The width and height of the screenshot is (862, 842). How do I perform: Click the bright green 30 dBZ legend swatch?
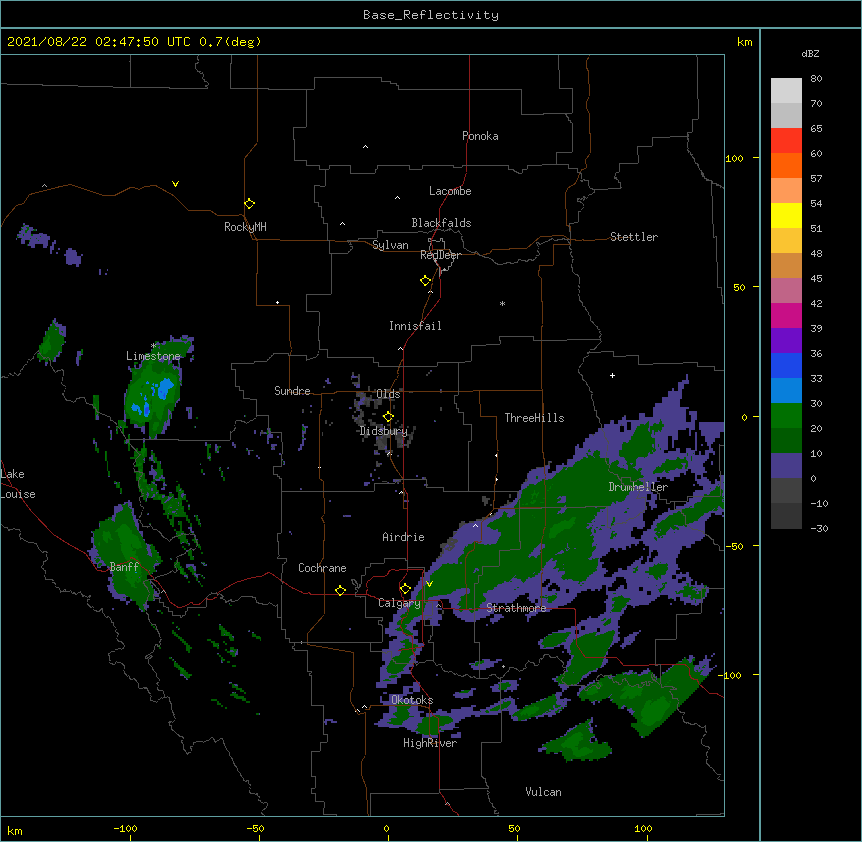coord(786,416)
